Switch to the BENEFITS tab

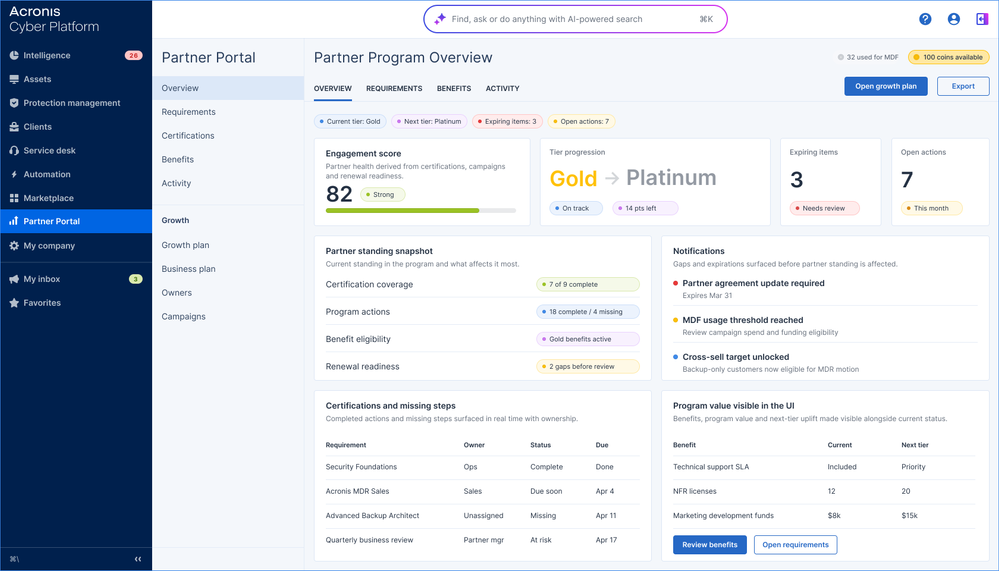click(454, 89)
